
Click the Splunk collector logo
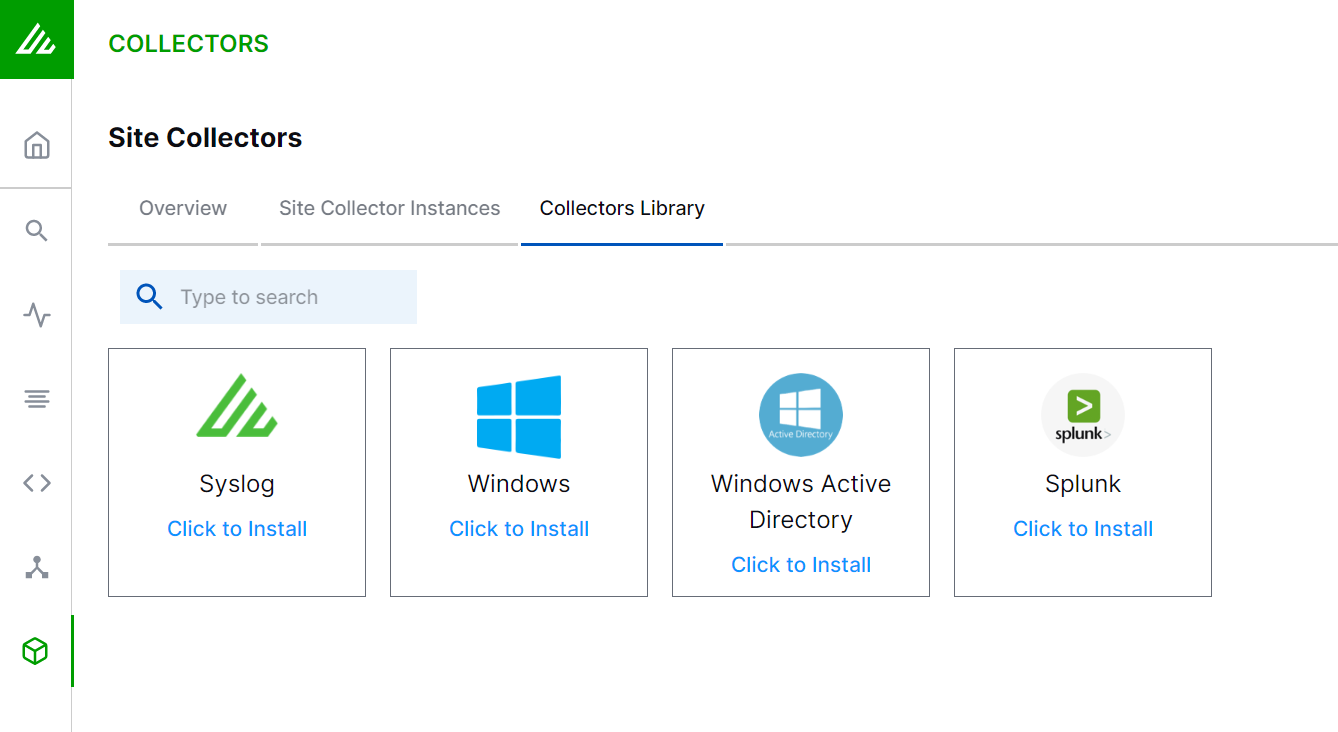[x=1083, y=415]
